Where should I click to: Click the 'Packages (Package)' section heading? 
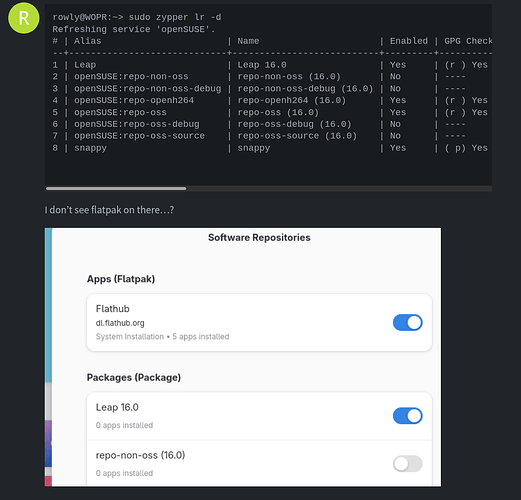pos(134,377)
